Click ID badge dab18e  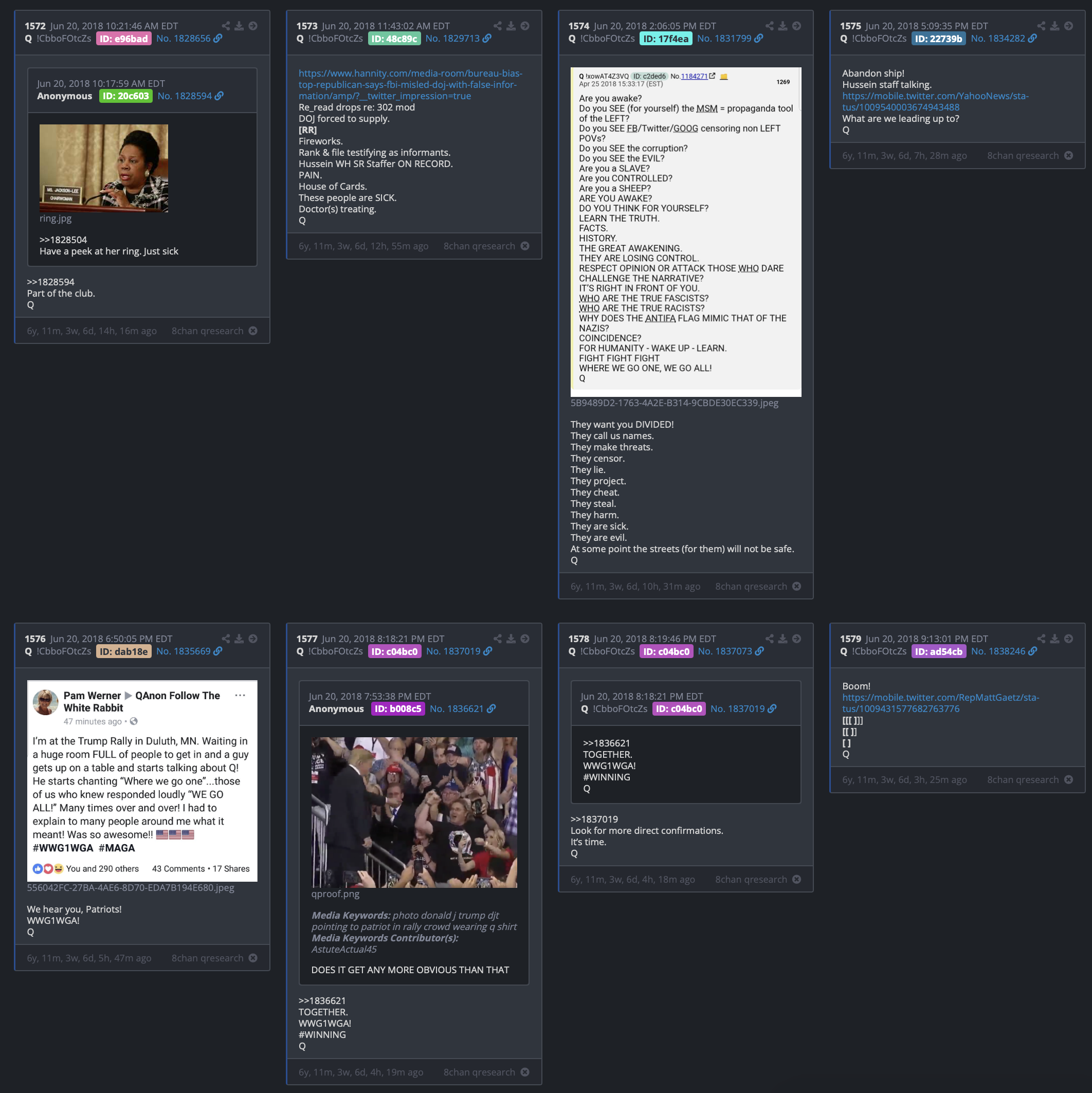coord(123,651)
